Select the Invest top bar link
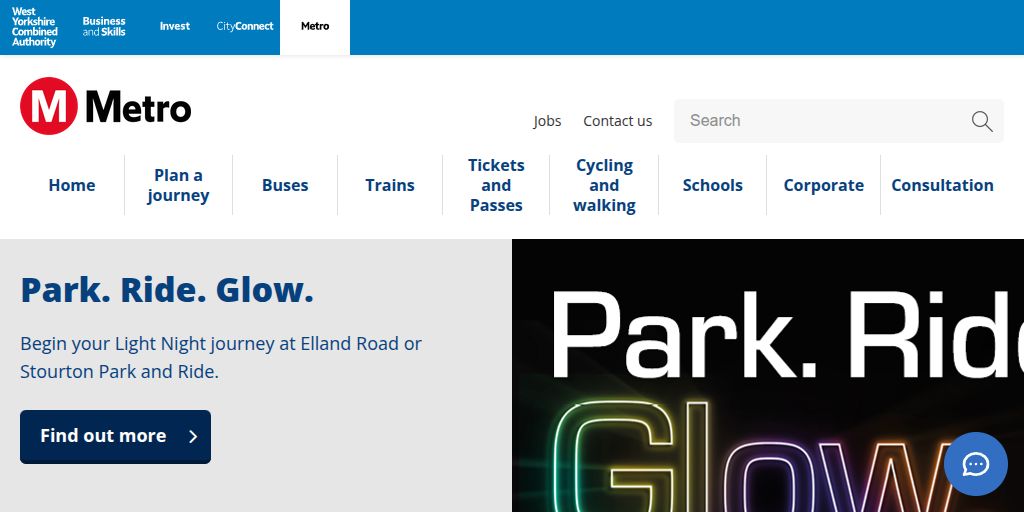The width and height of the screenshot is (1024, 512). pos(175,27)
